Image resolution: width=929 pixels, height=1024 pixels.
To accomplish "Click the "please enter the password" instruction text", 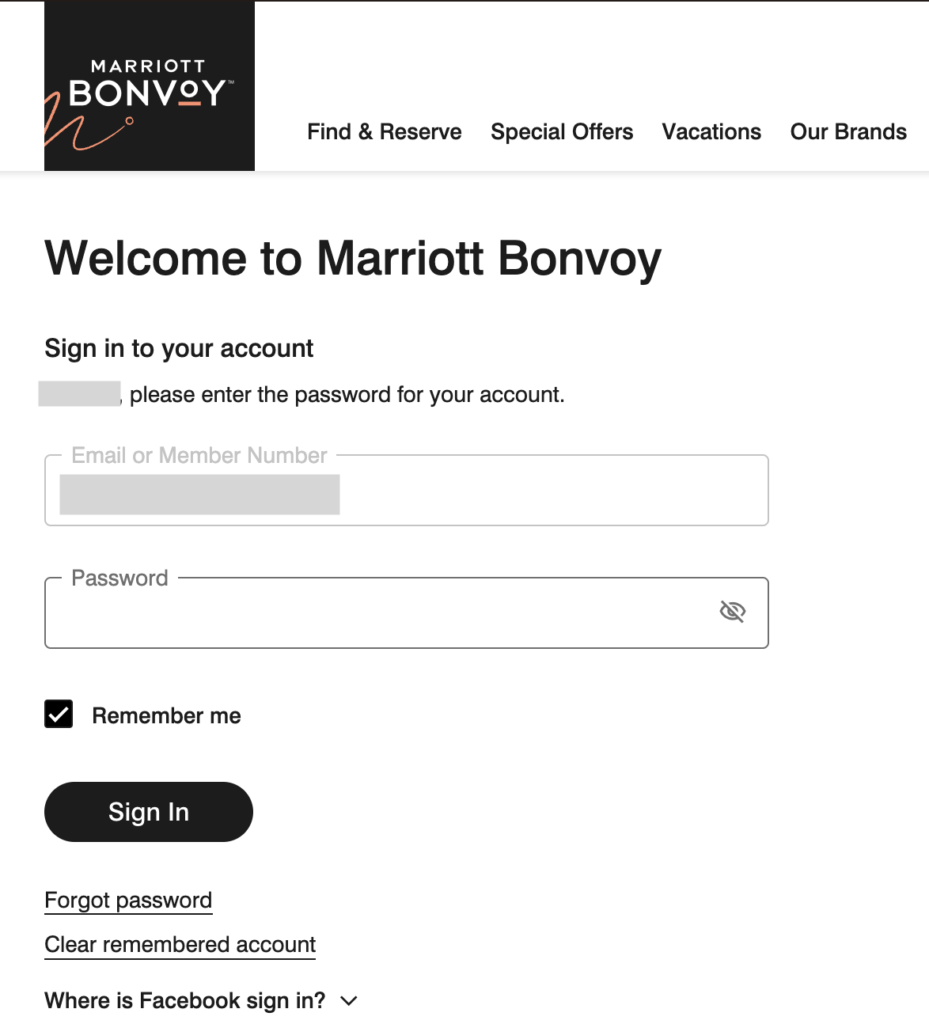I will point(347,395).
